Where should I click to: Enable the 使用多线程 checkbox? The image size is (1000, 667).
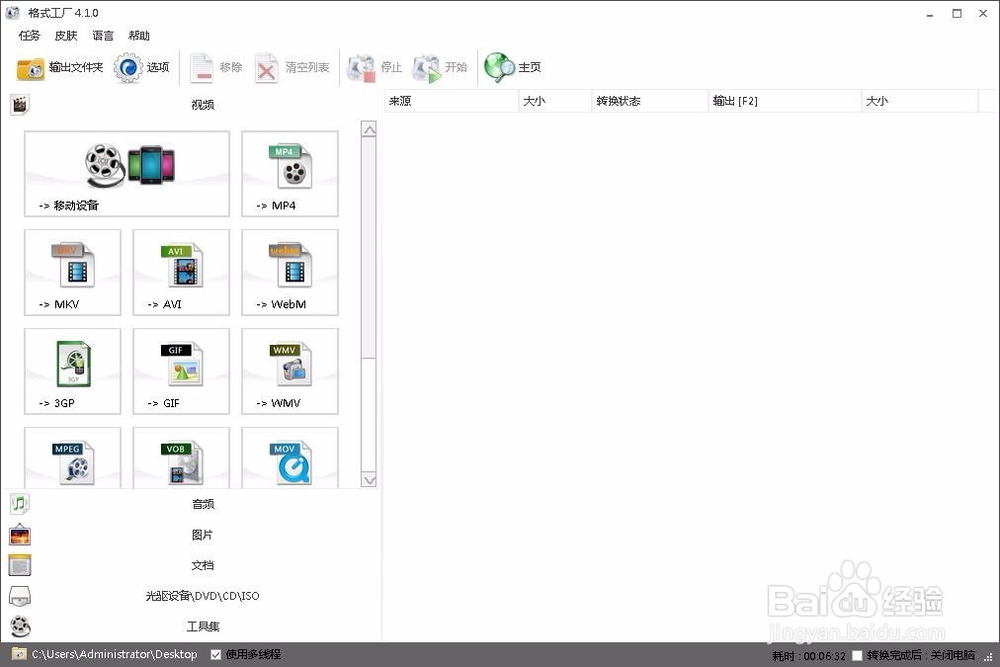point(215,654)
